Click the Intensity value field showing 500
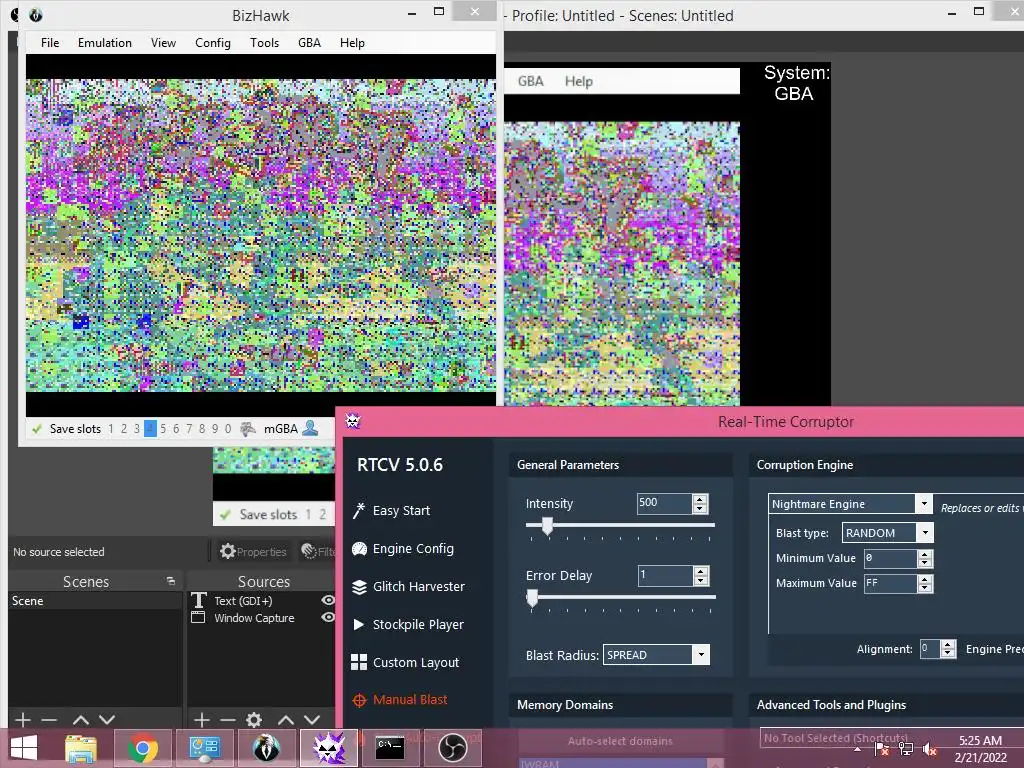Viewport: 1024px width, 768px height. (x=664, y=504)
